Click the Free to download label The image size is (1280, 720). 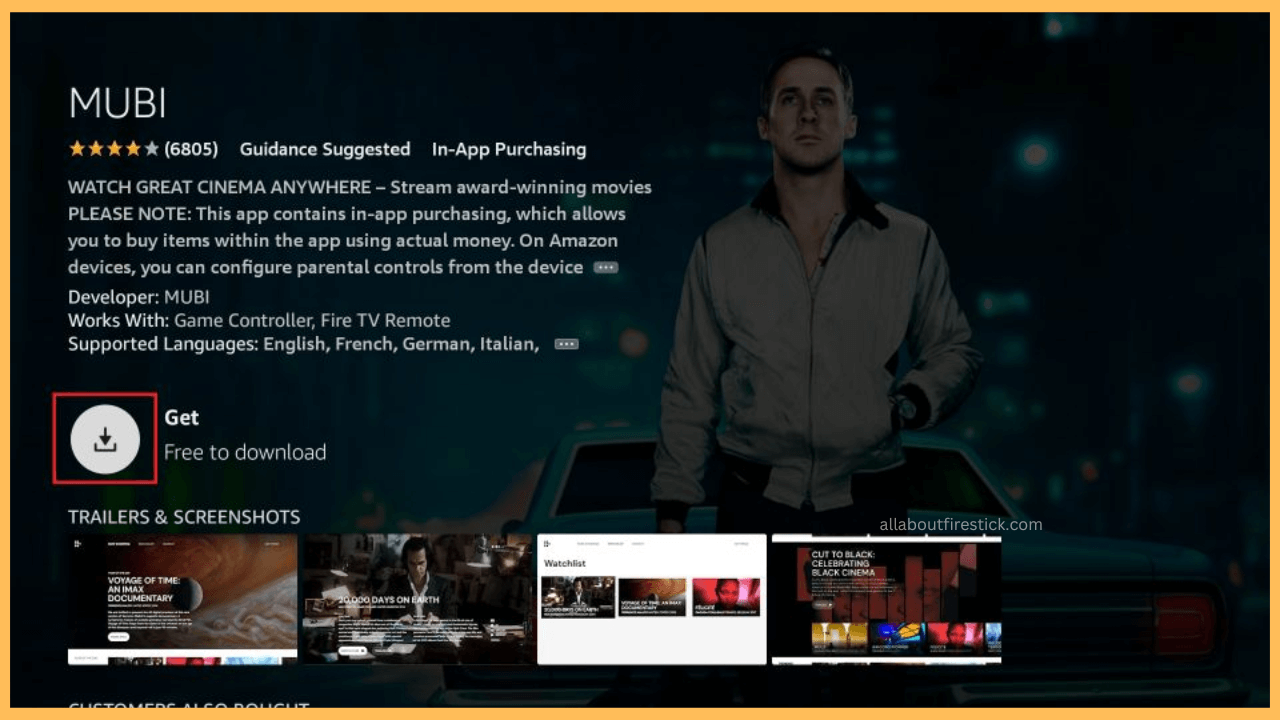point(245,452)
